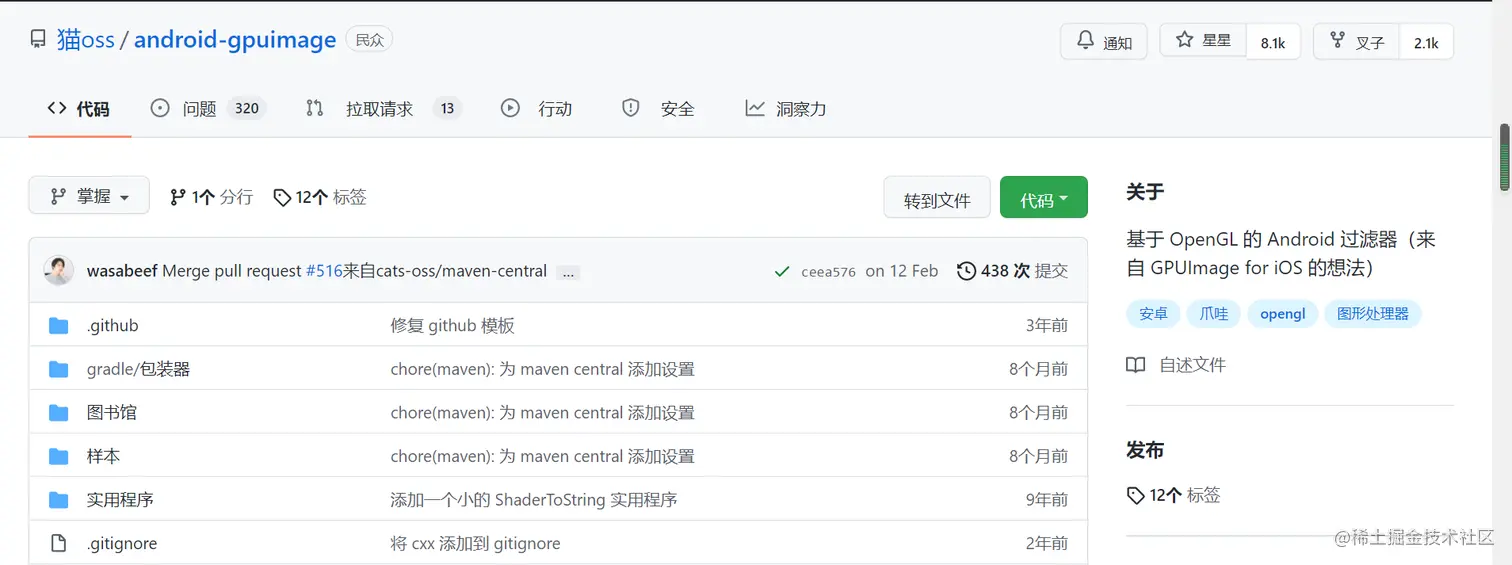Click the bell icon in 通知 button
Screen dimensions: 1512x565
(x=1085, y=41)
